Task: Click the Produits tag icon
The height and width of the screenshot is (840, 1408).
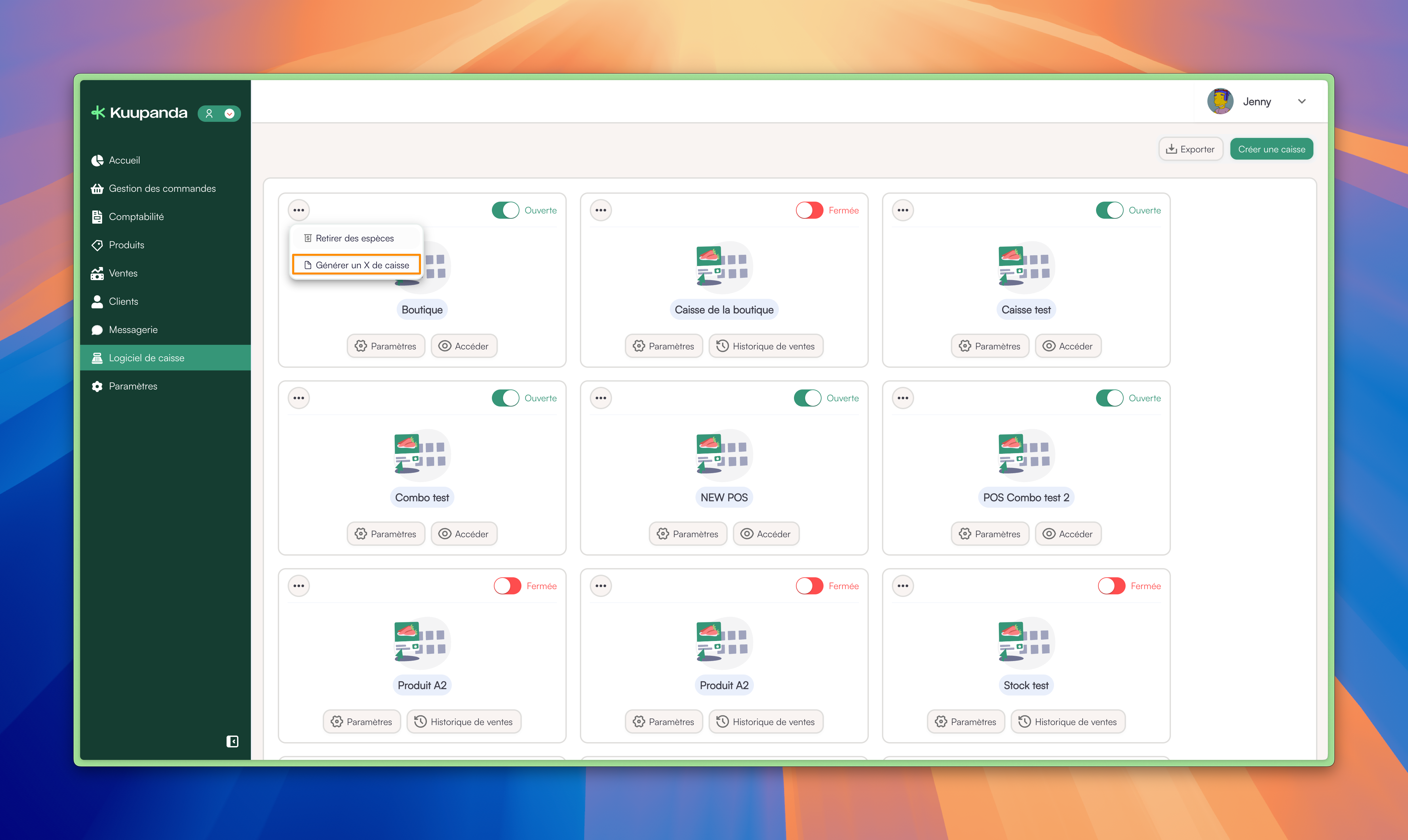Action: tap(97, 245)
